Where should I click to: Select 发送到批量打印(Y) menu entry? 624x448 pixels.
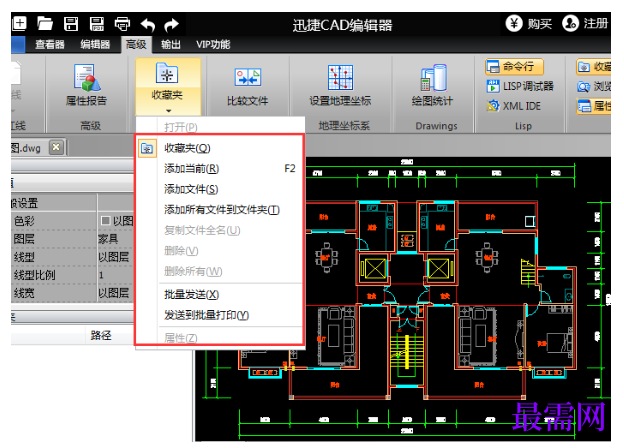click(220, 316)
